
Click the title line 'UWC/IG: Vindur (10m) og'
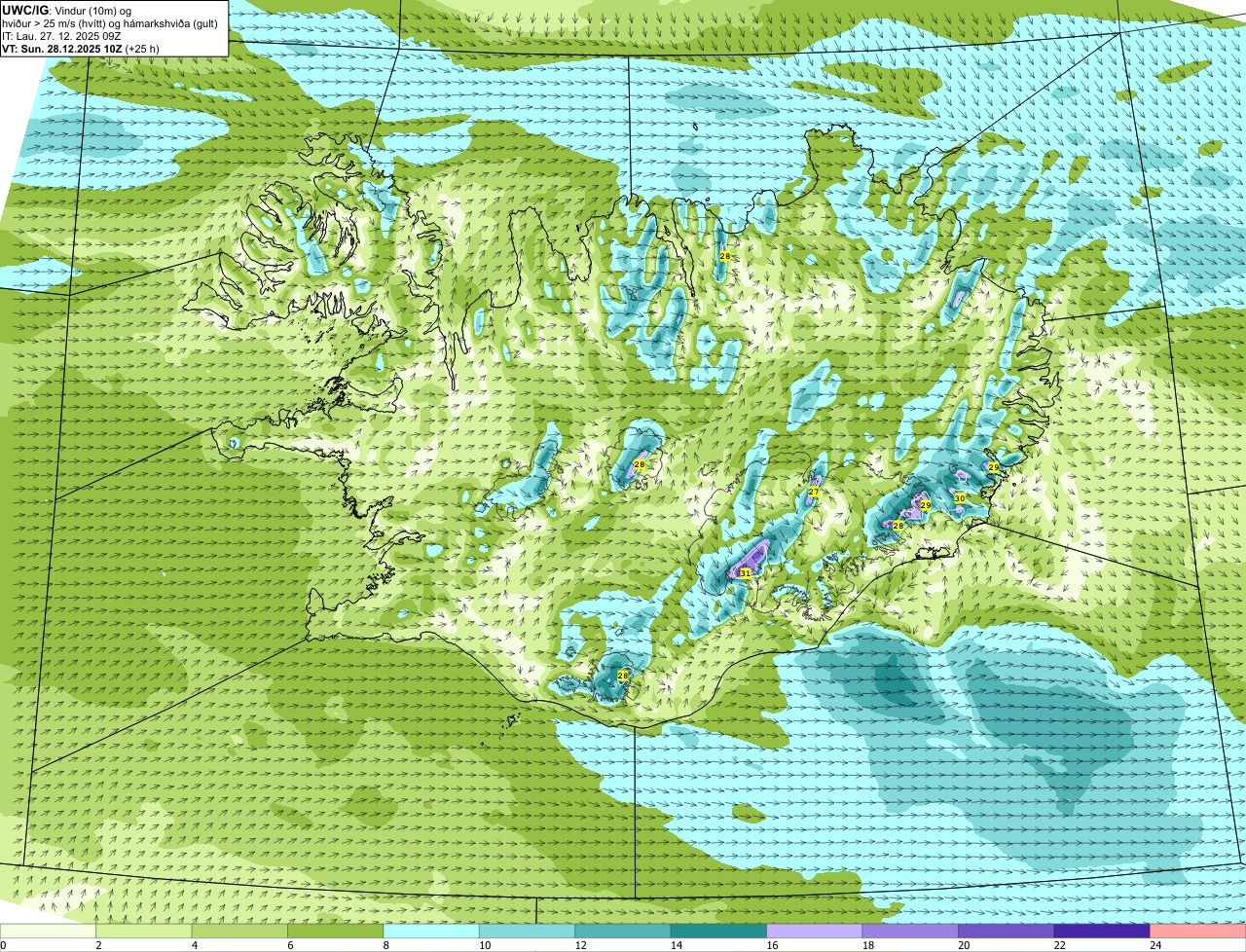66,10
